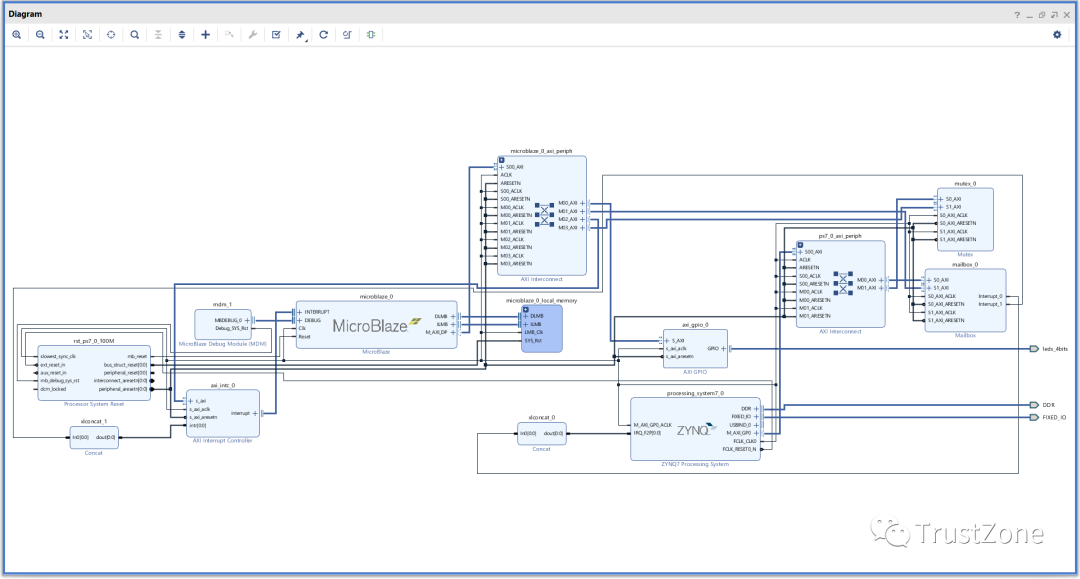
Task: Select the mdm_1 debug module block
Action: coord(222,324)
